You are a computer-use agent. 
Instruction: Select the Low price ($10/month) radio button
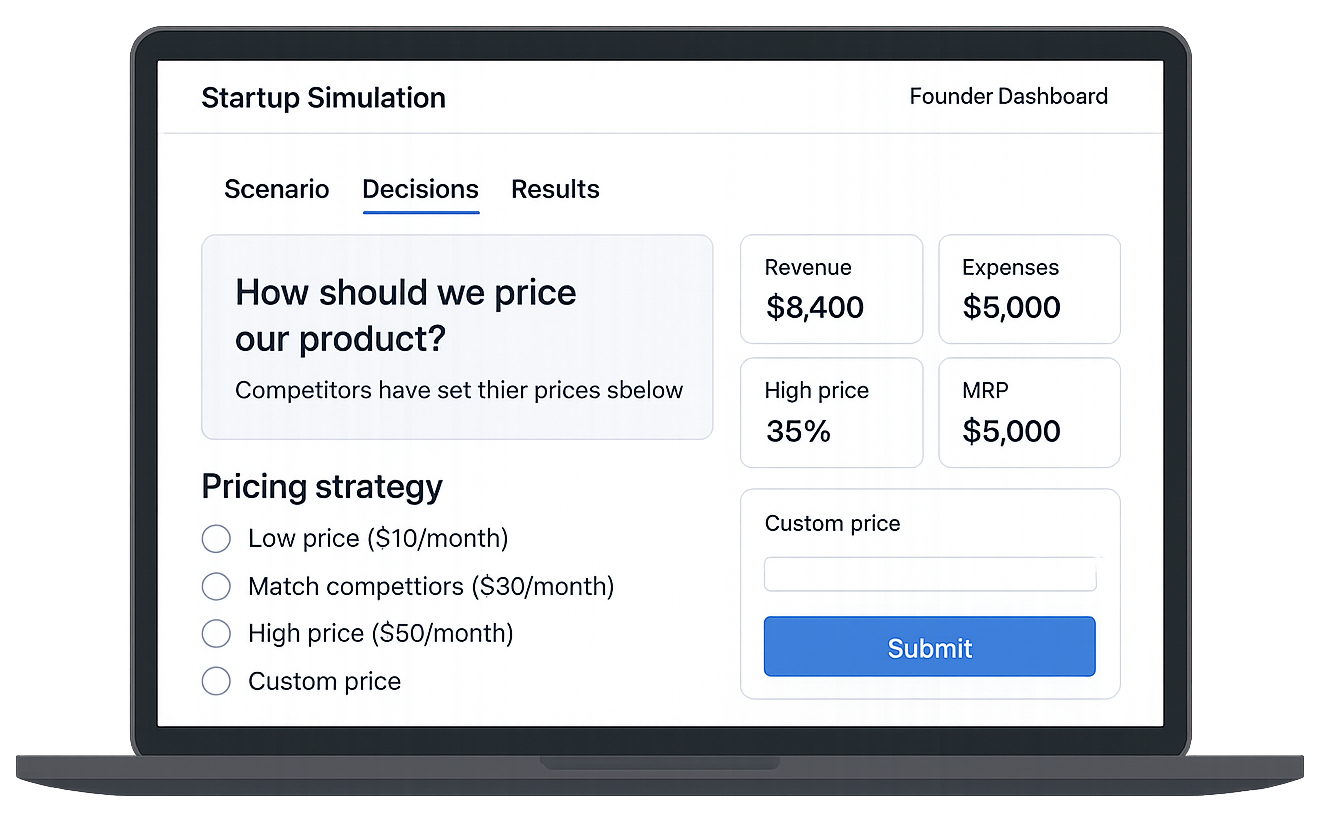[216, 539]
